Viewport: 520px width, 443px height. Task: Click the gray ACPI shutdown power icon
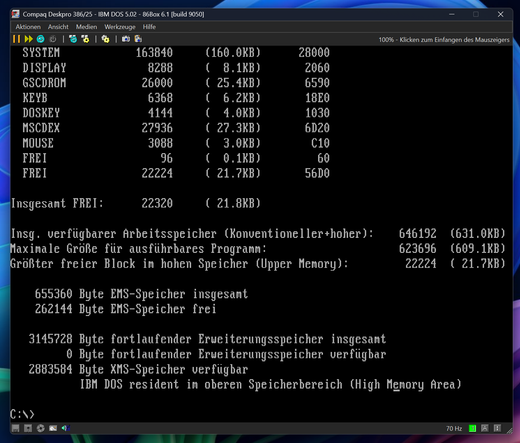[53, 39]
